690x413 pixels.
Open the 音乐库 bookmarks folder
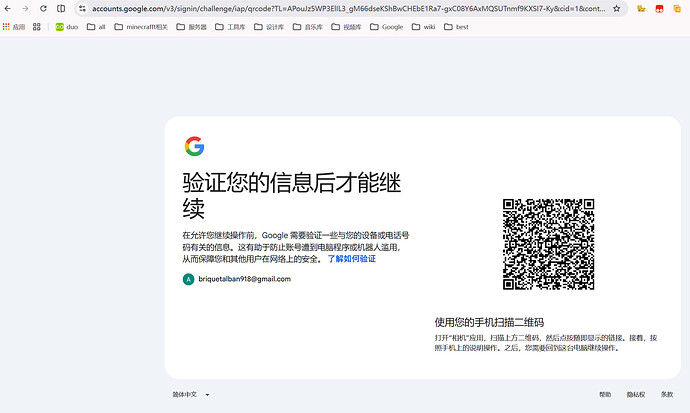click(307, 27)
